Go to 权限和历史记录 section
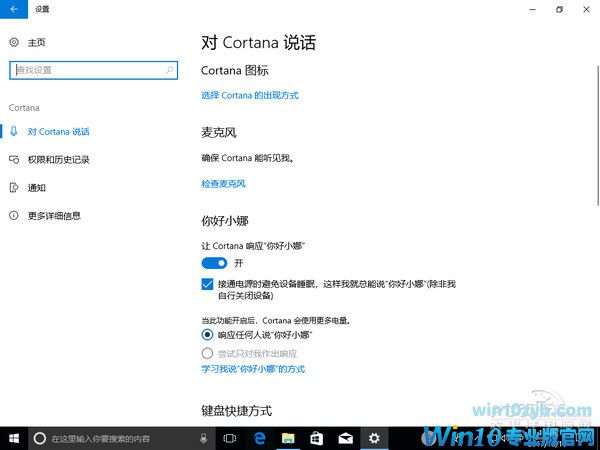 [59, 160]
